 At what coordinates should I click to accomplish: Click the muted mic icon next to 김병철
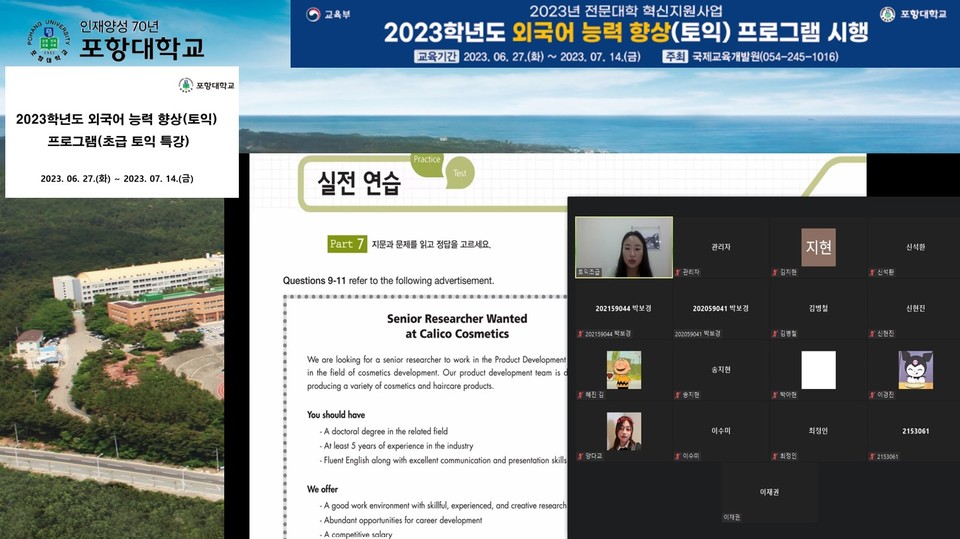click(776, 333)
